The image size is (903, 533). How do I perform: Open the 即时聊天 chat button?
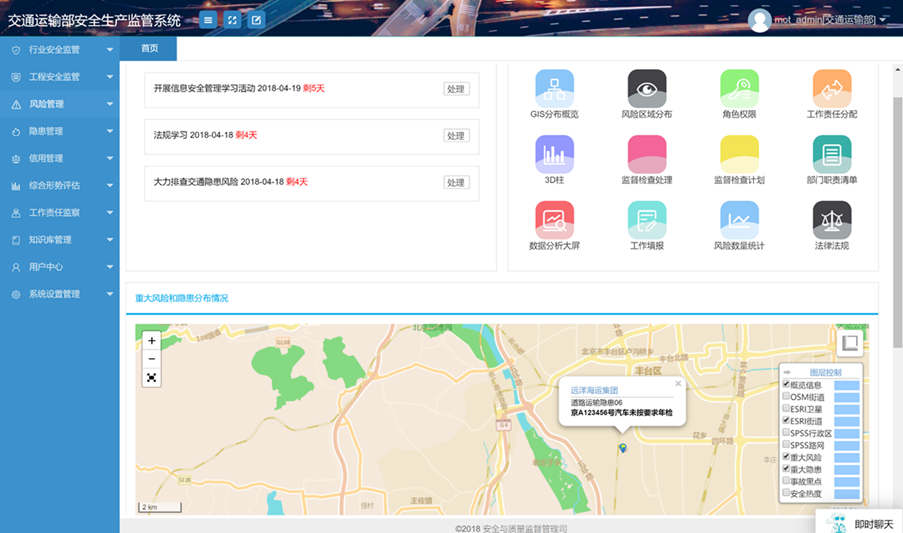[859, 524]
